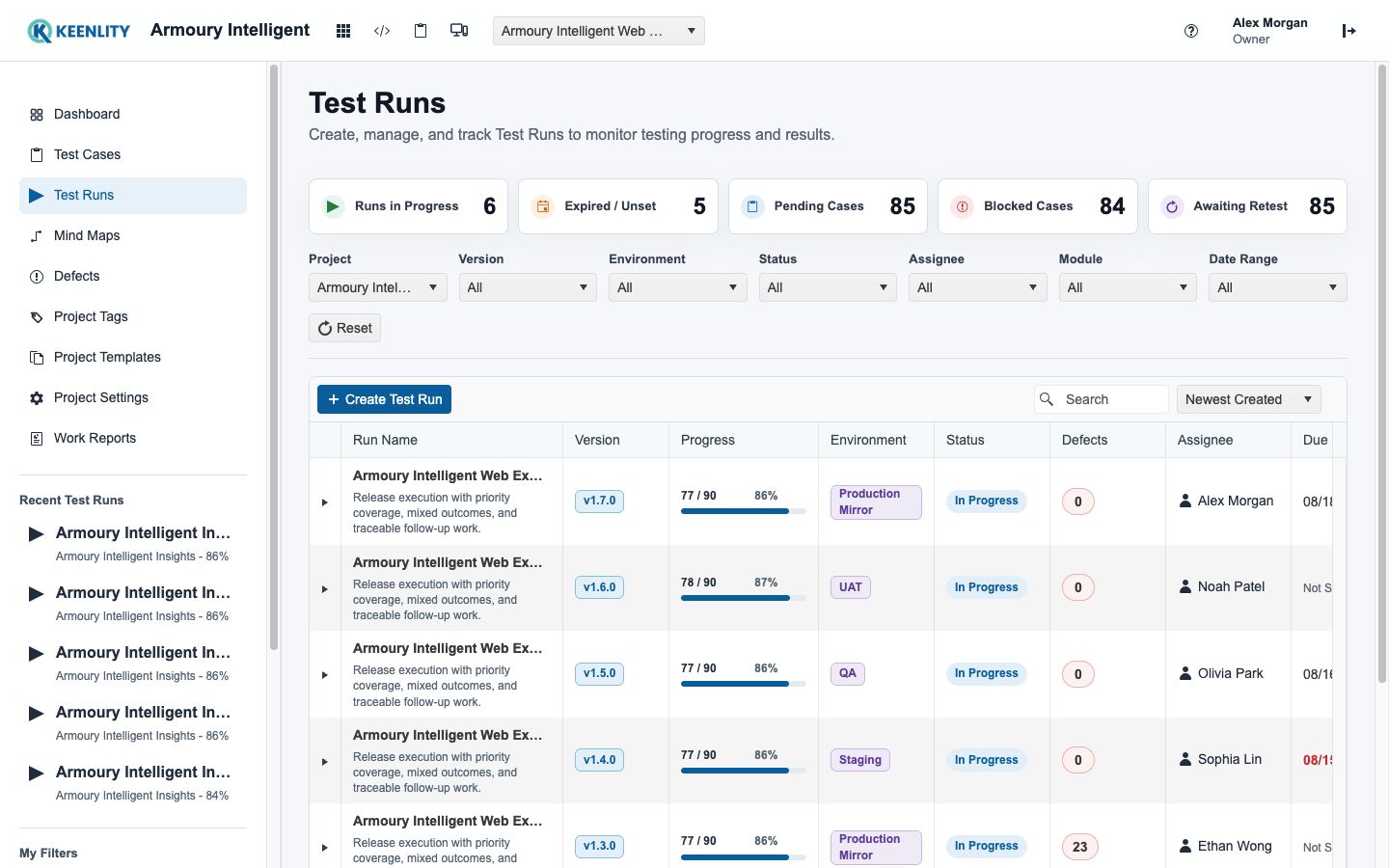Click the progress bar of the v1.4.0 run

pyautogui.click(x=744, y=771)
